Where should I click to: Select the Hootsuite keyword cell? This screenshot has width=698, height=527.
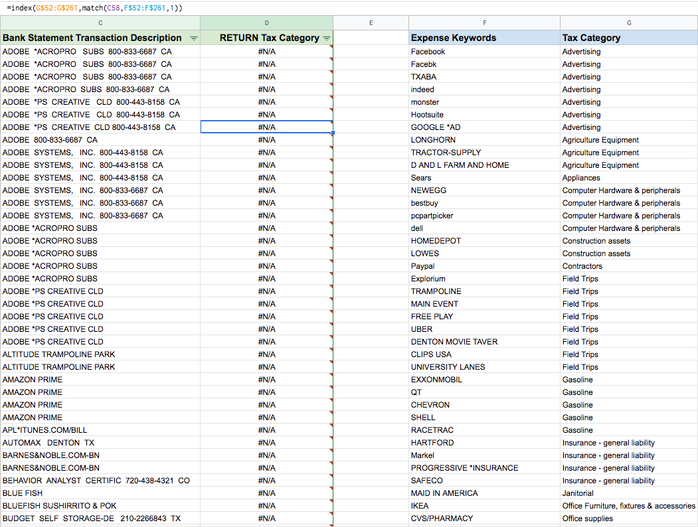click(484, 114)
